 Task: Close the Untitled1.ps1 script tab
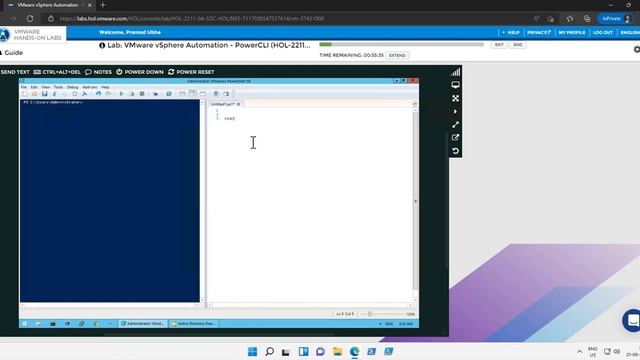click(238, 104)
